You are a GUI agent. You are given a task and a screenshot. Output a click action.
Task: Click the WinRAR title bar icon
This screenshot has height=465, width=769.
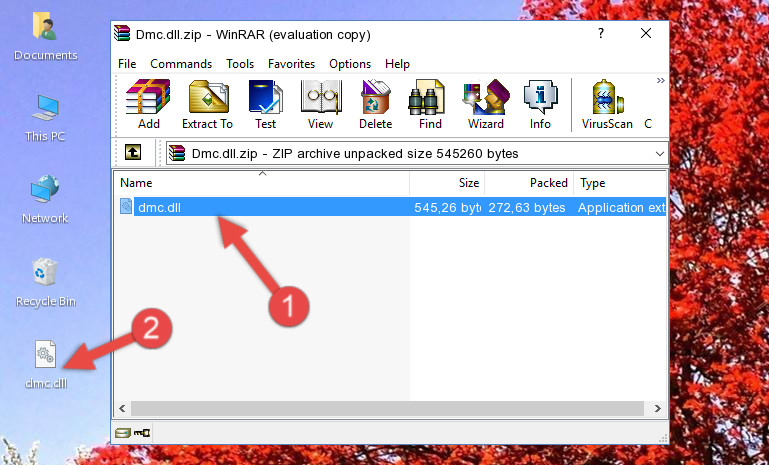click(123, 33)
